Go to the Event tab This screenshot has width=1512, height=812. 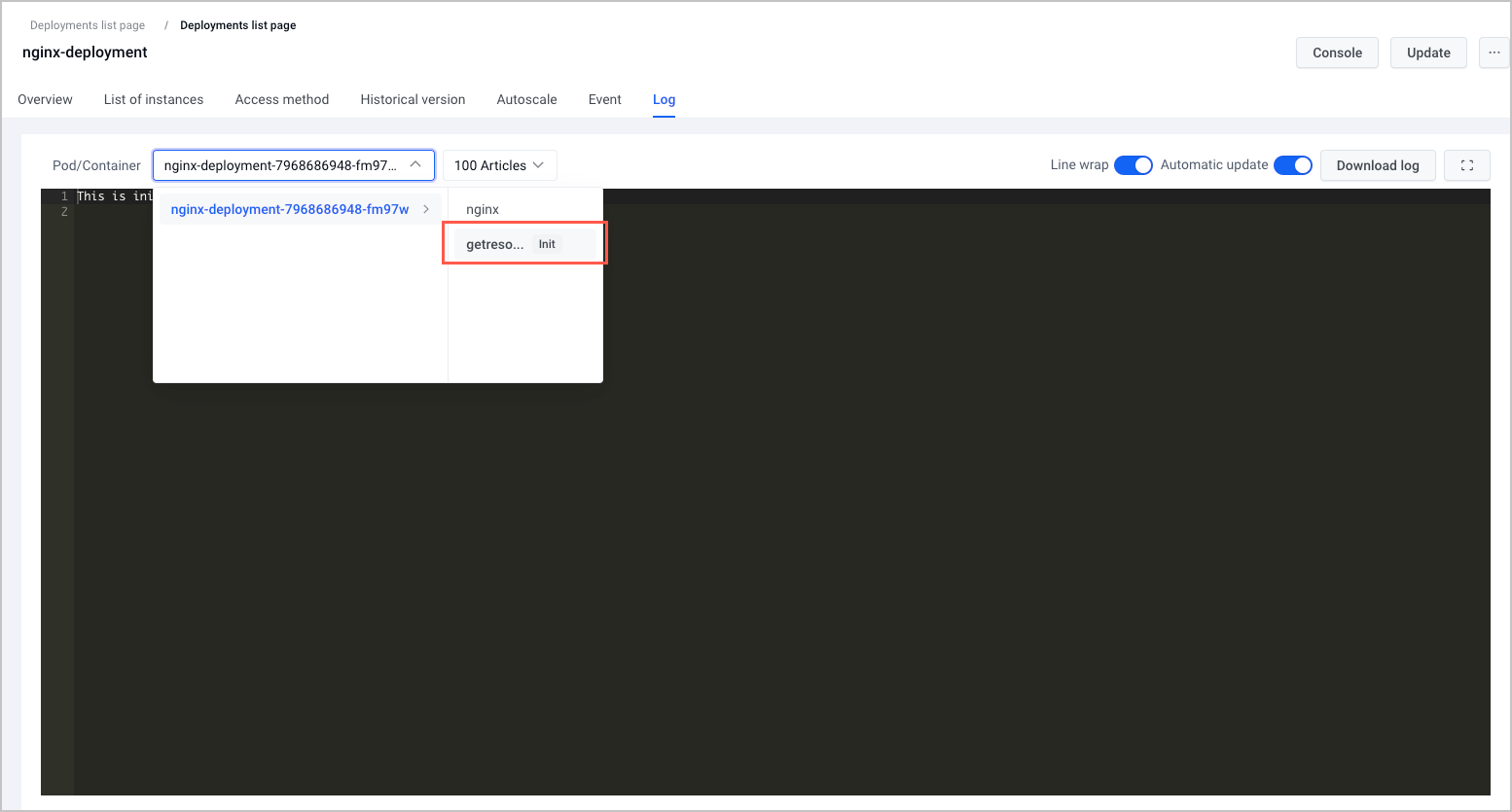pos(604,99)
